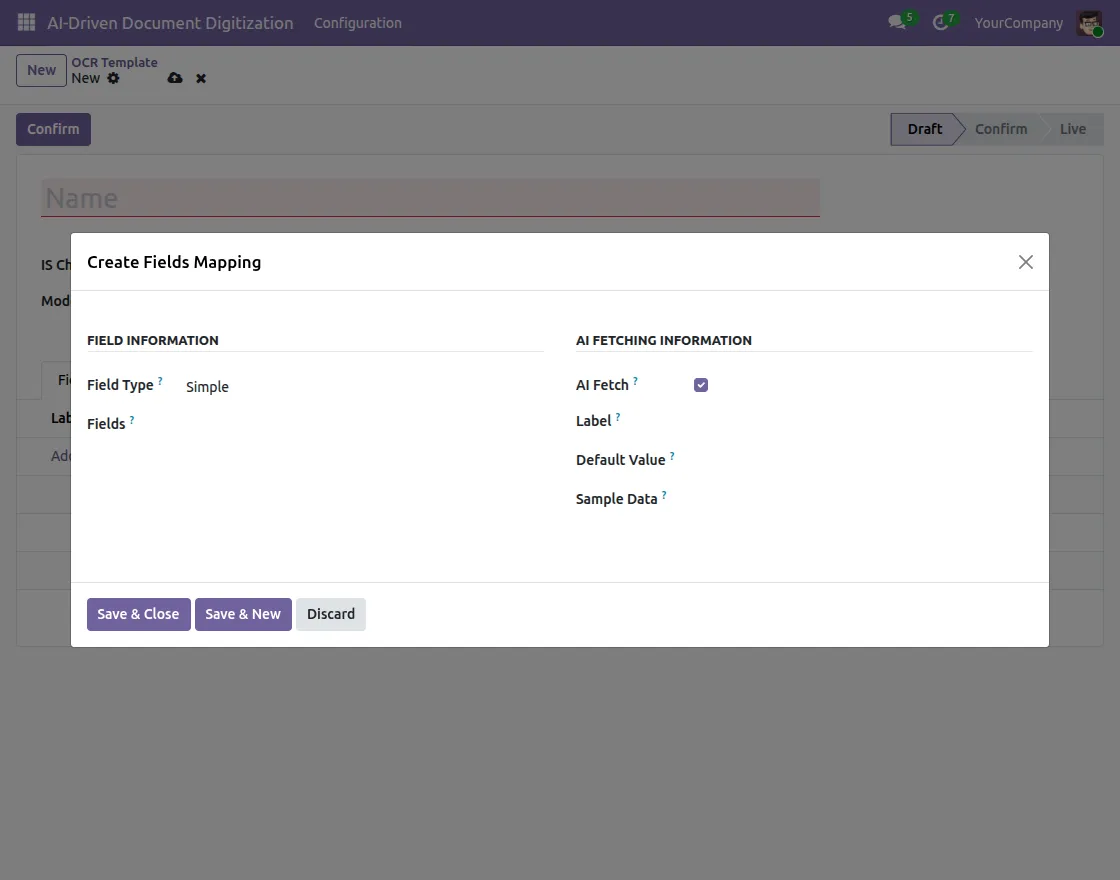Click the Sample Data input field
Screen dimensions: 1120x880
[862, 499]
